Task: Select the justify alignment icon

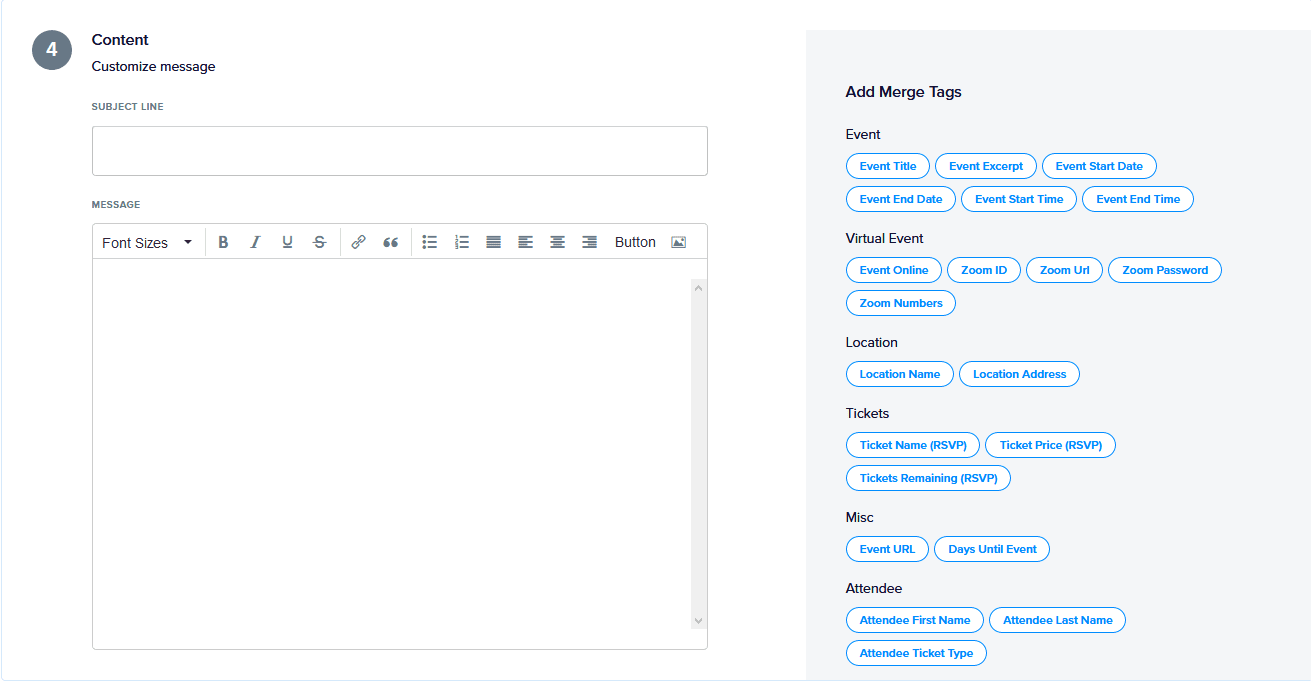Action: tap(493, 241)
